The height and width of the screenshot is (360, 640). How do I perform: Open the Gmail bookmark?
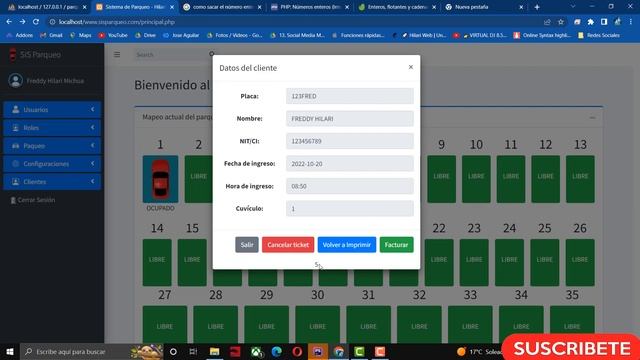pos(51,36)
